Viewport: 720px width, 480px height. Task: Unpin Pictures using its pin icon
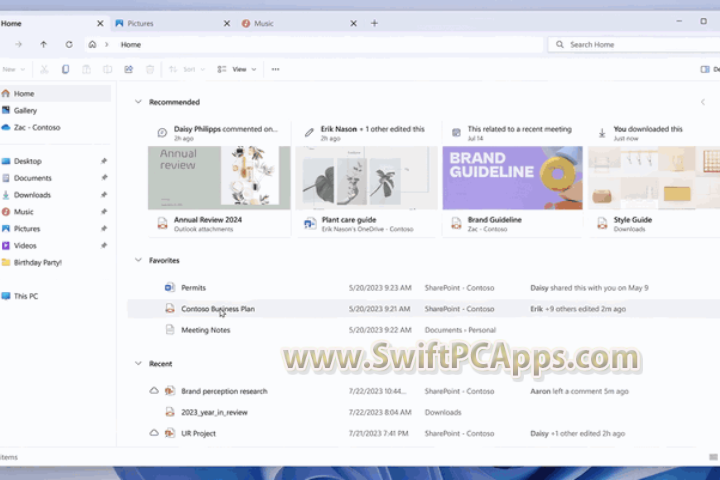pyautogui.click(x=104, y=229)
